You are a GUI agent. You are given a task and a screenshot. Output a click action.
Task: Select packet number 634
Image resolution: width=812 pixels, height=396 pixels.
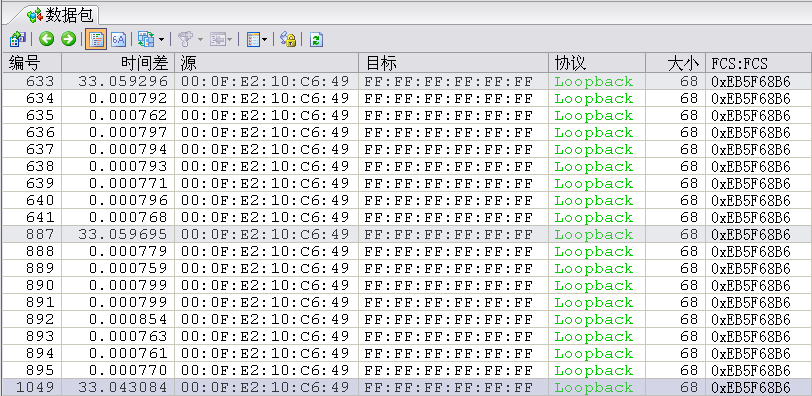(x=39, y=98)
